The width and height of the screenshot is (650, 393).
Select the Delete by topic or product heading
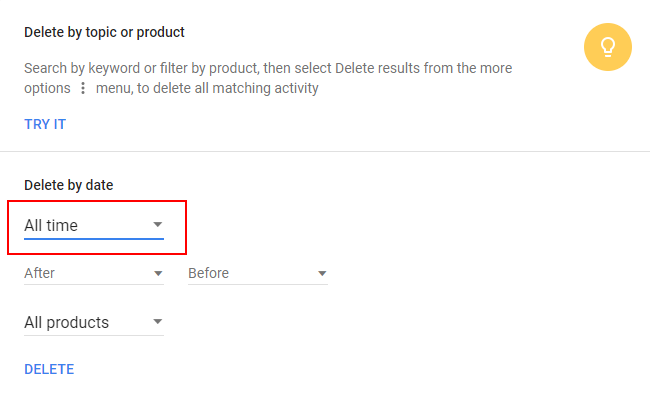(x=104, y=32)
